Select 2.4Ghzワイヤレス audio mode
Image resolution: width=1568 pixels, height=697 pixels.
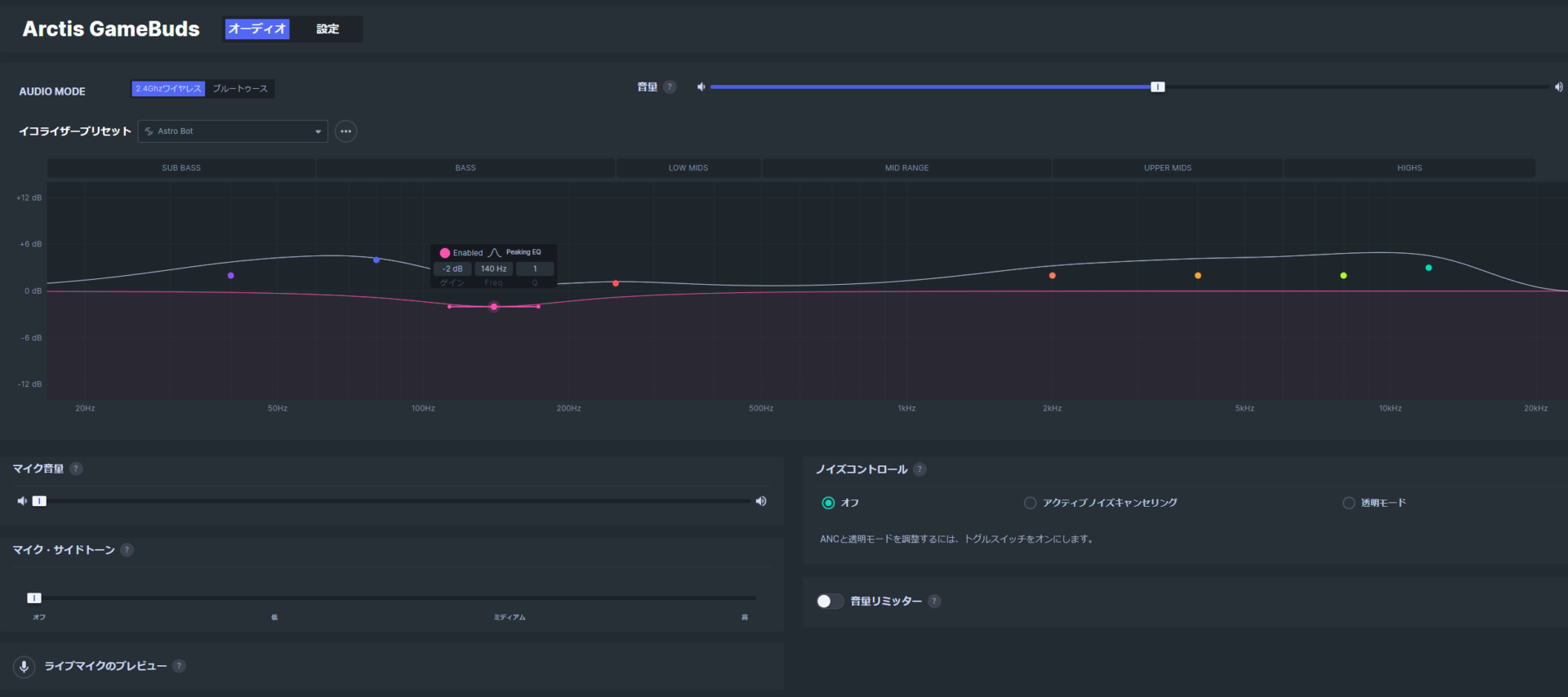pyautogui.click(x=168, y=89)
